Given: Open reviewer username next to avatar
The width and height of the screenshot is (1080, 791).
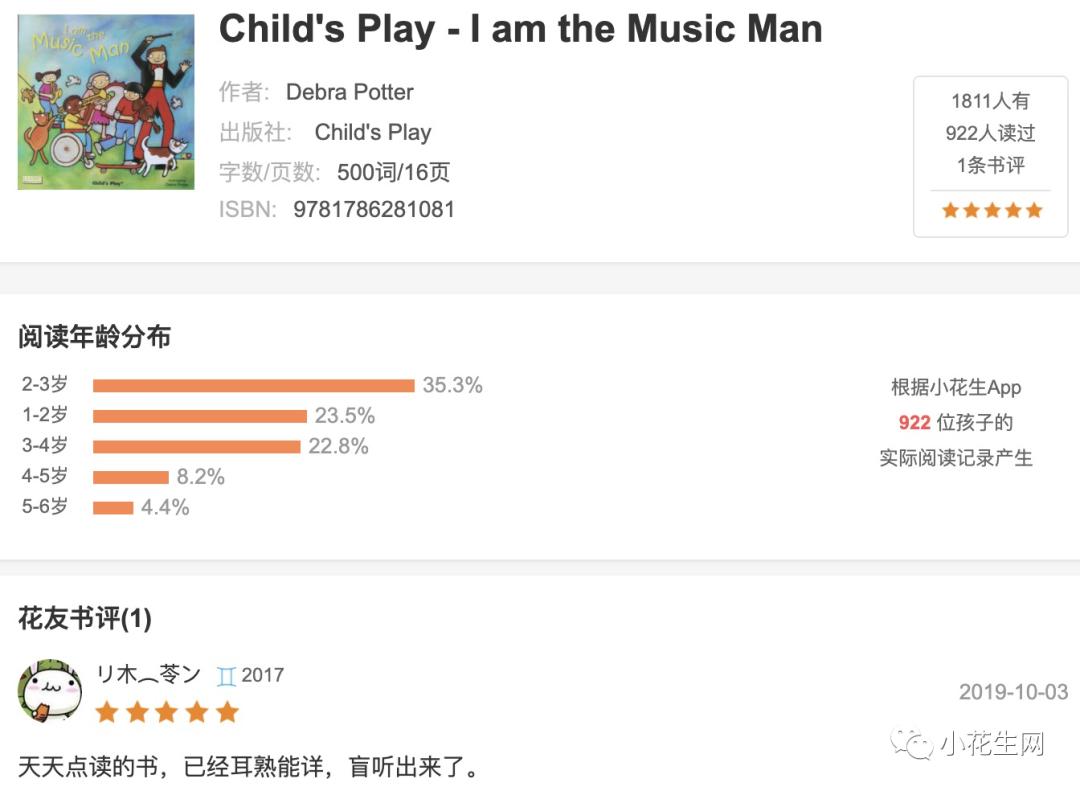Looking at the screenshot, I should tap(148, 674).
